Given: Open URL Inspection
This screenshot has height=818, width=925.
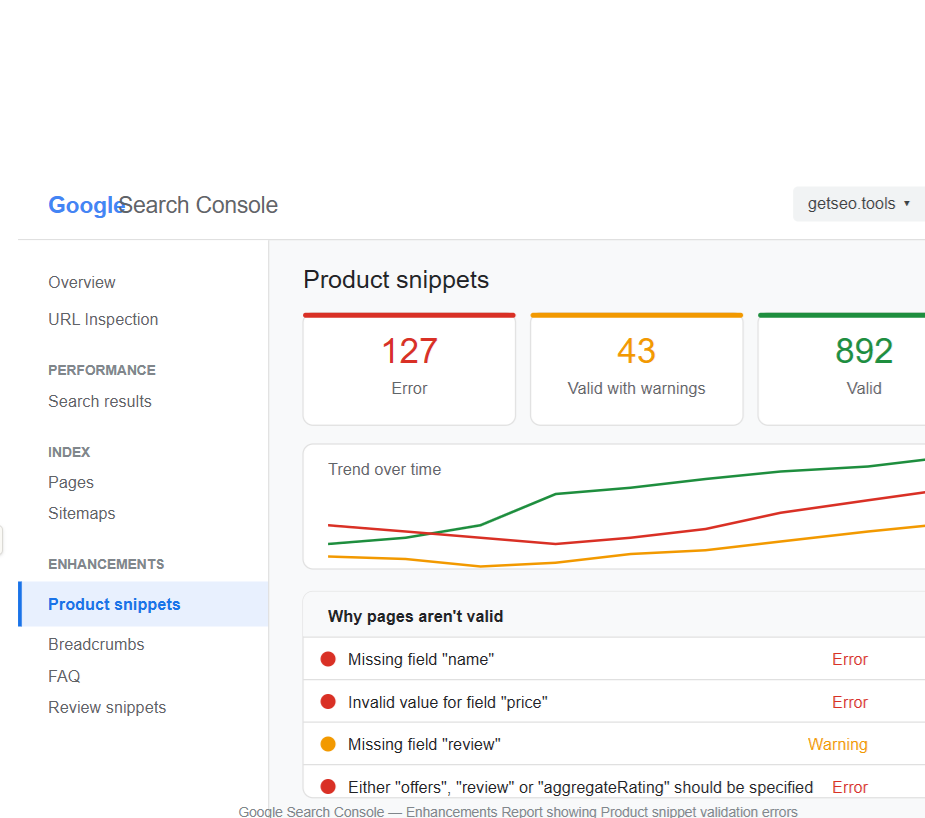Looking at the screenshot, I should (x=103, y=319).
